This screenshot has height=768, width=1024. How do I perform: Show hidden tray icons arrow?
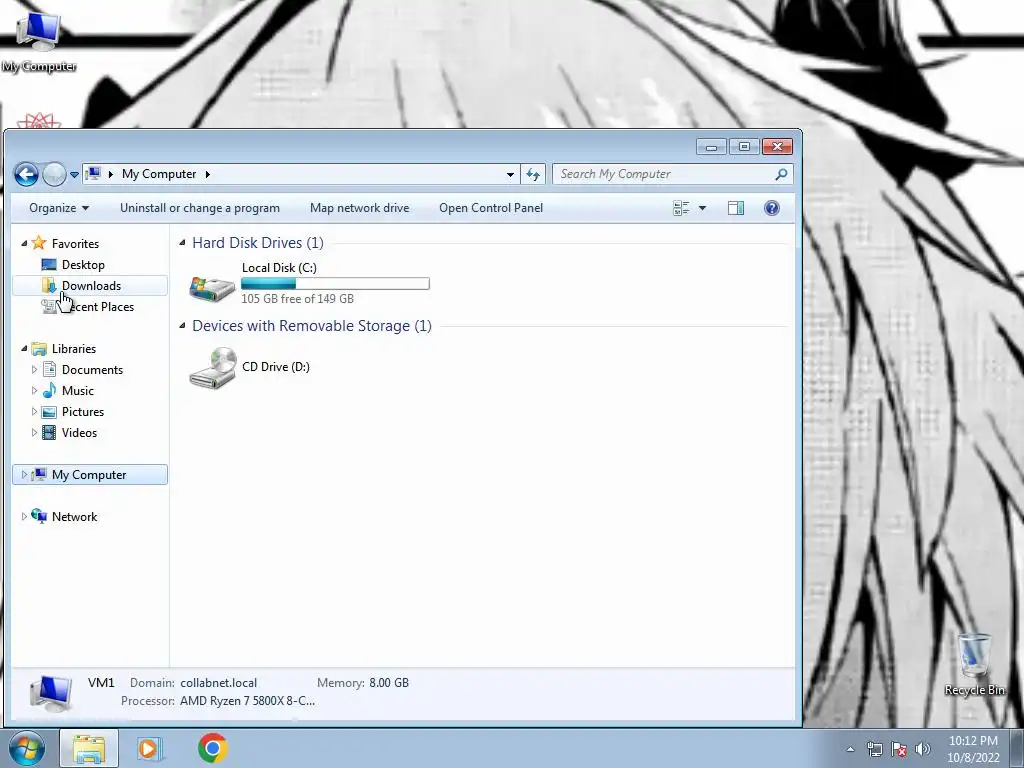click(850, 749)
